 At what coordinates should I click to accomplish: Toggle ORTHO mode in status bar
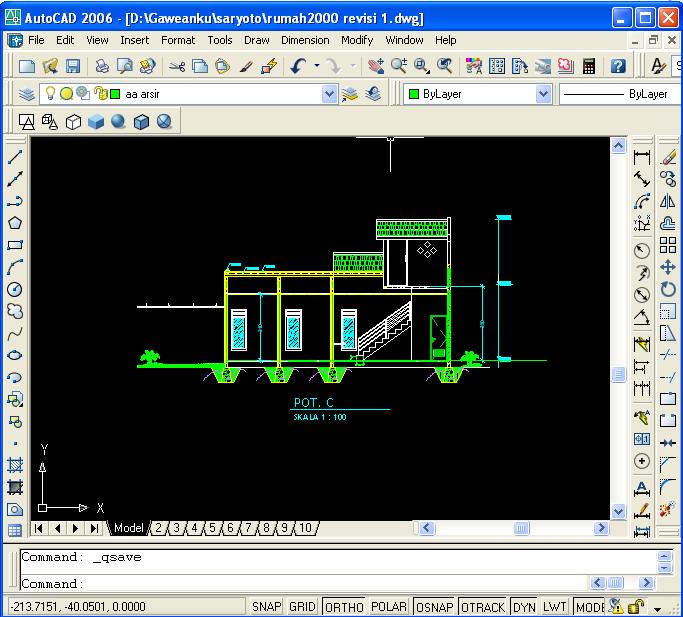344,607
